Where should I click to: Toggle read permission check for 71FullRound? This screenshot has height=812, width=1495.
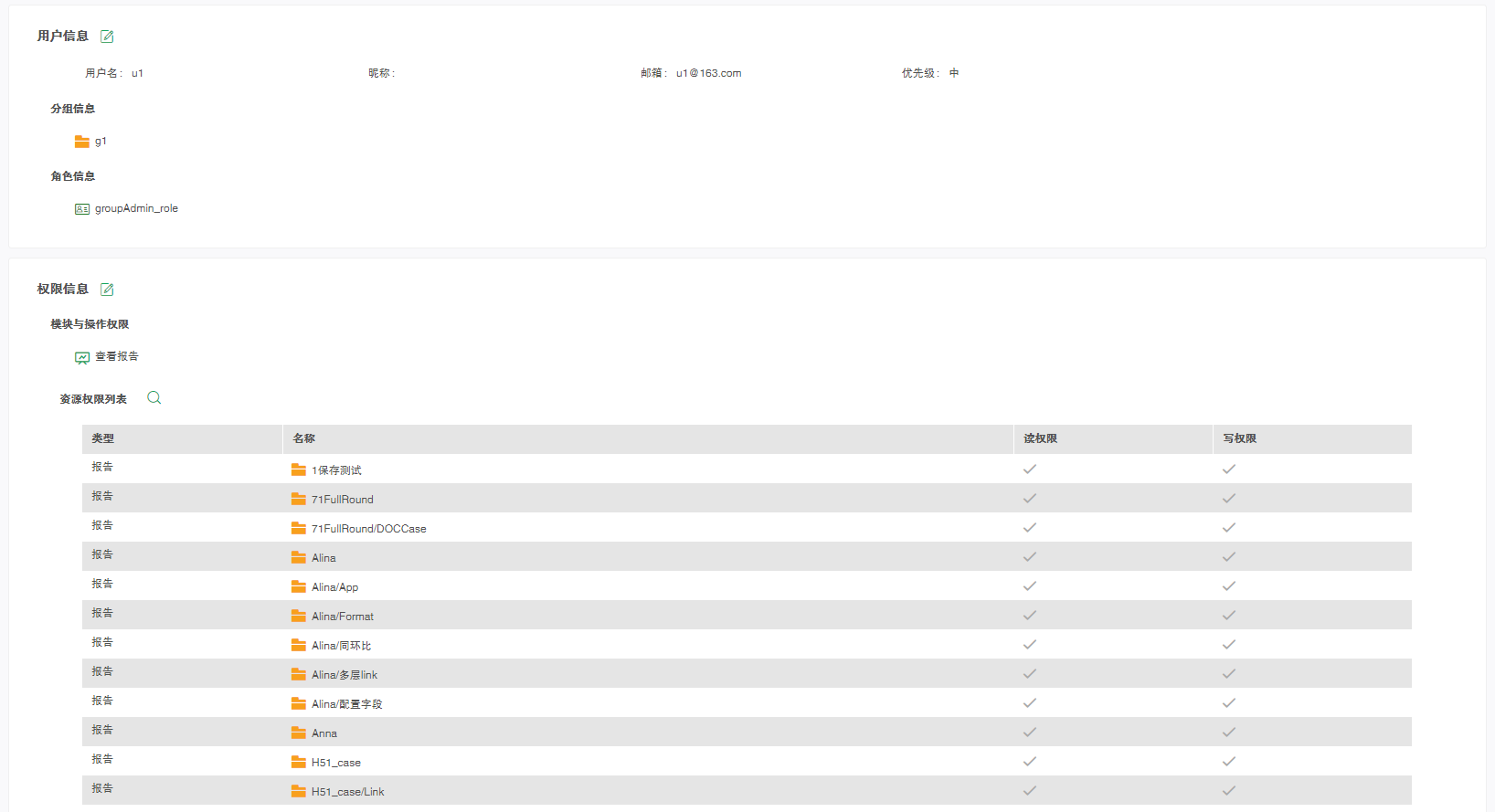coord(1030,499)
